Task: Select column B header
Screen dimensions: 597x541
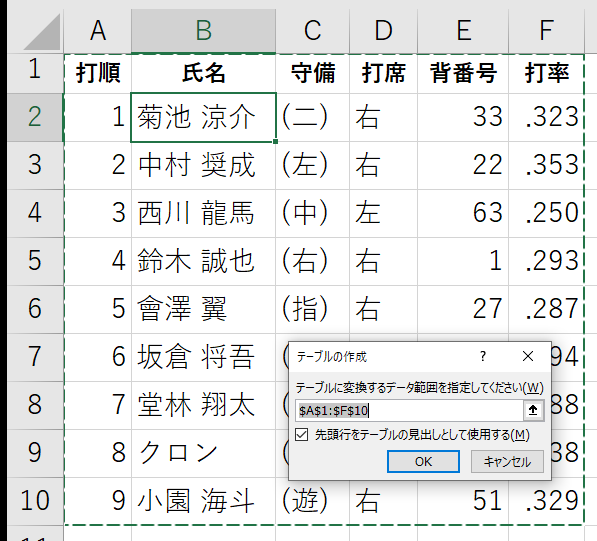Action: (203, 30)
